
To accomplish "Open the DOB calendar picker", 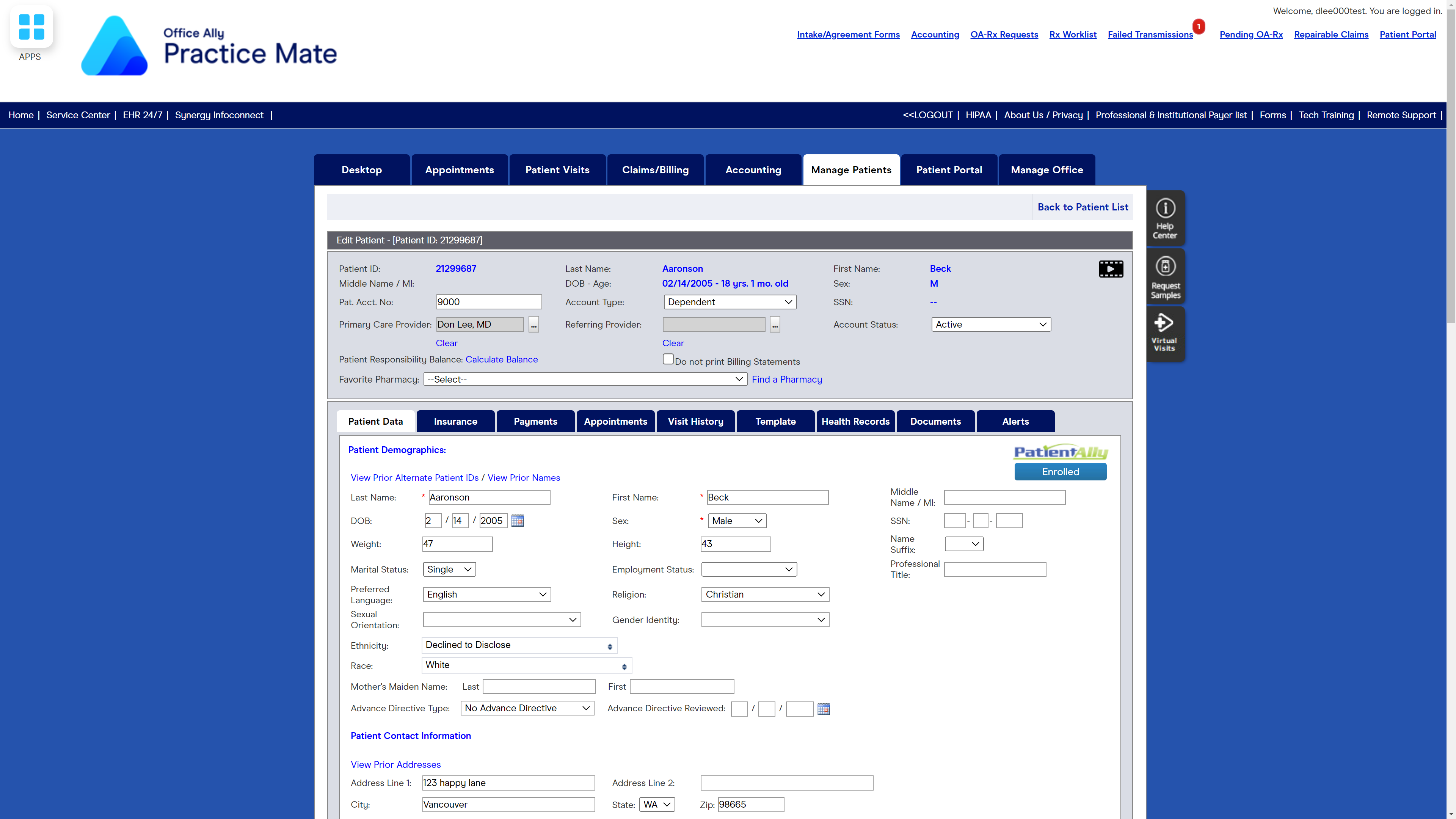I will (x=517, y=521).
